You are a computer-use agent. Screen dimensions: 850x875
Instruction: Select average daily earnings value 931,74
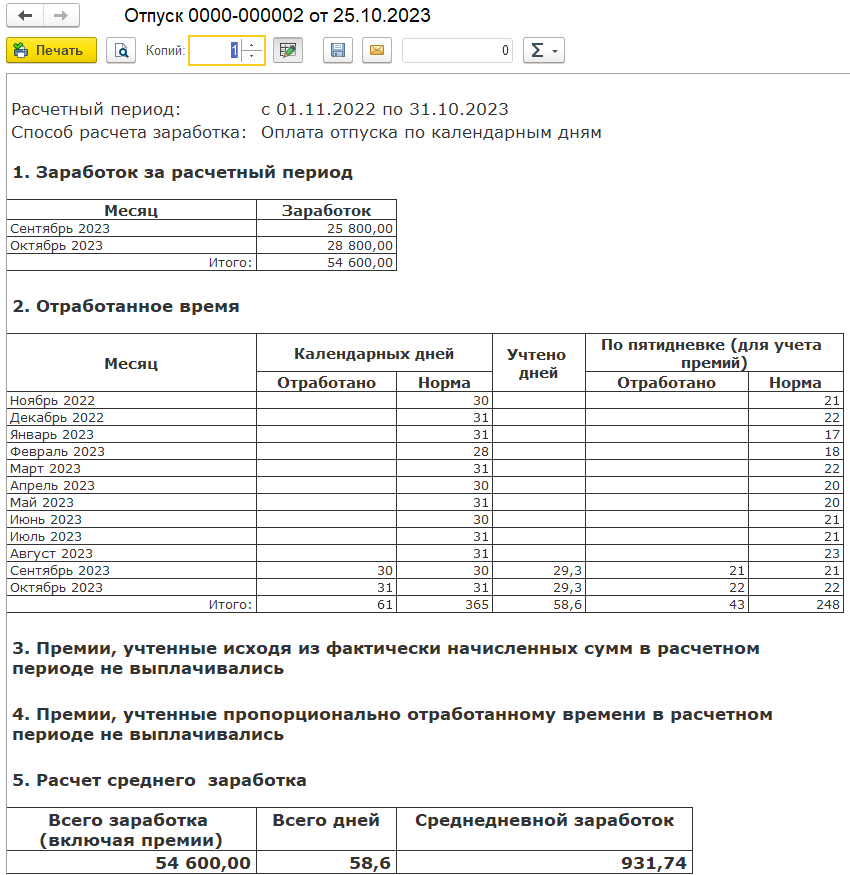(544, 863)
